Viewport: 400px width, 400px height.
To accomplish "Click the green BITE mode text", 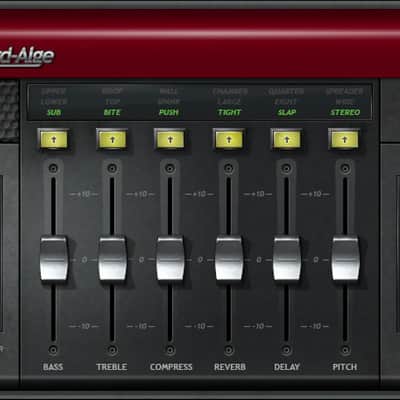I will click(112, 112).
